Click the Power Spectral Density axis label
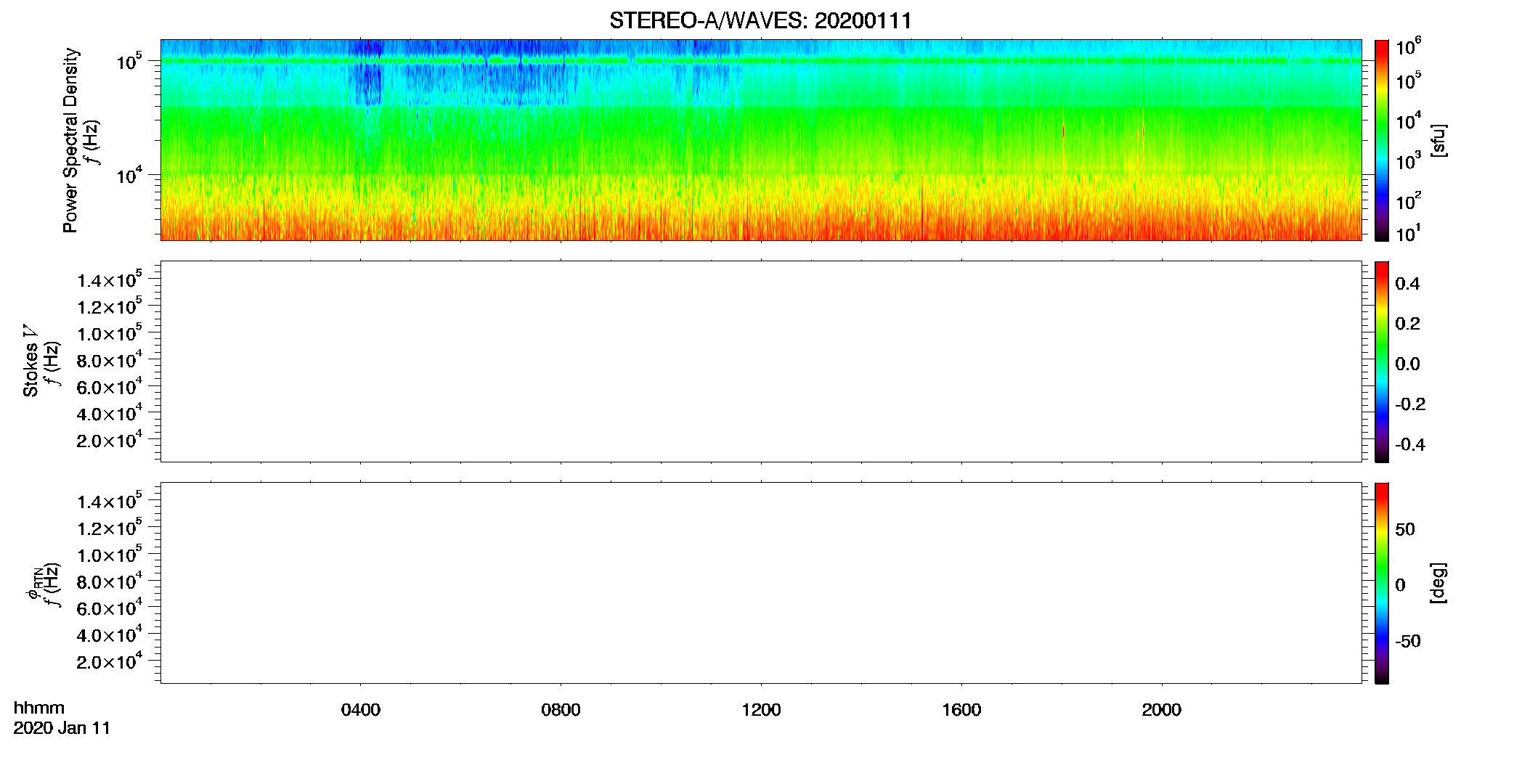Image resolution: width=1522 pixels, height=784 pixels. pos(70,140)
